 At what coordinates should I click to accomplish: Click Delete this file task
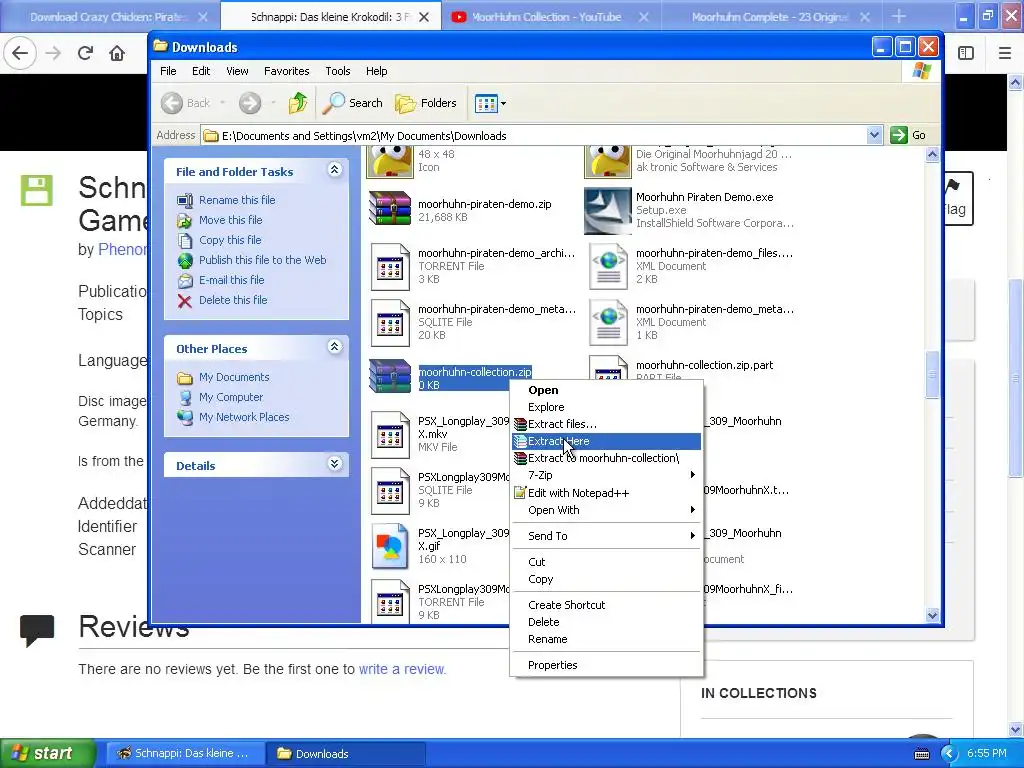coord(232,300)
